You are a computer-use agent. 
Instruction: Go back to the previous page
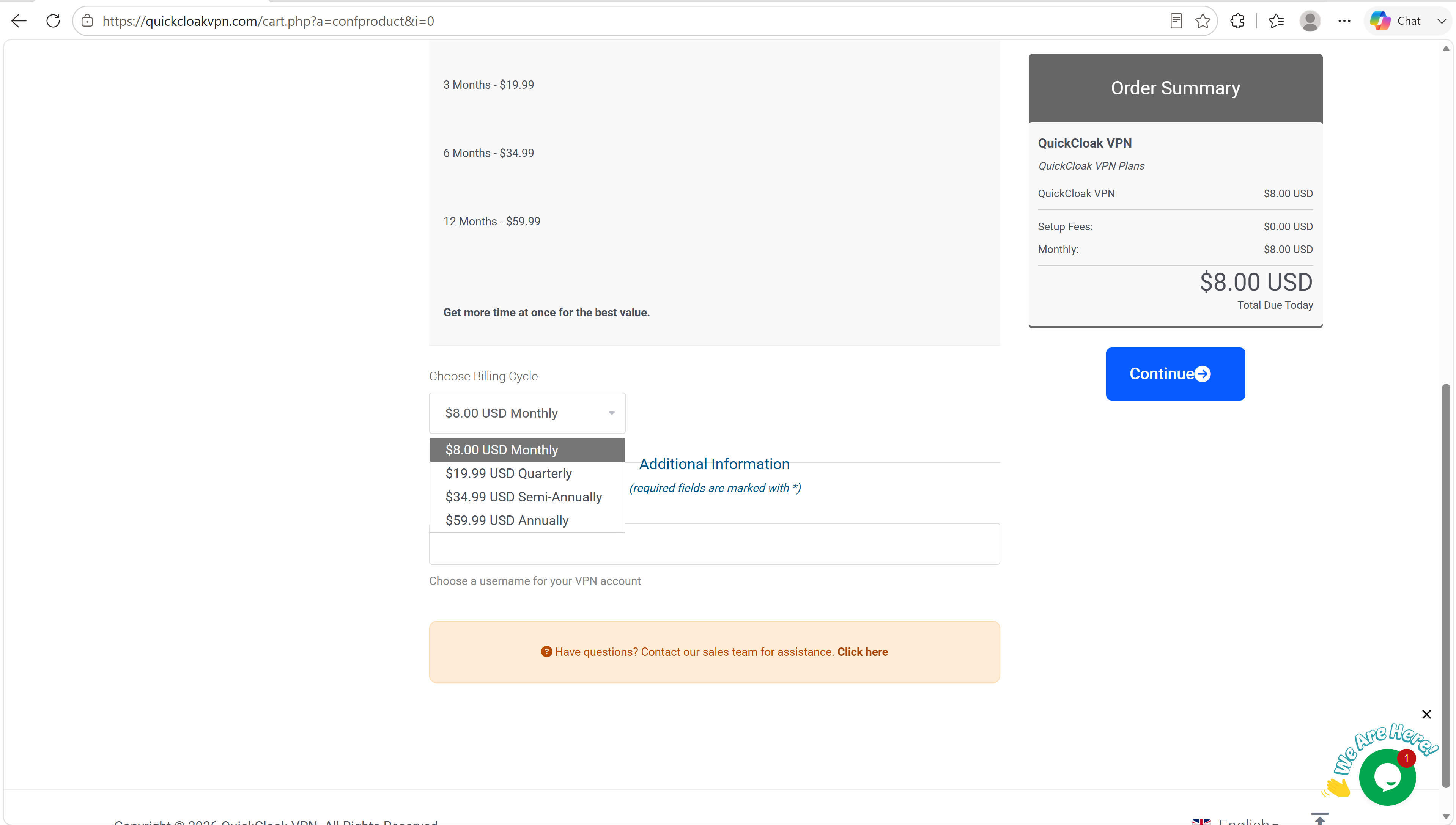tap(19, 21)
